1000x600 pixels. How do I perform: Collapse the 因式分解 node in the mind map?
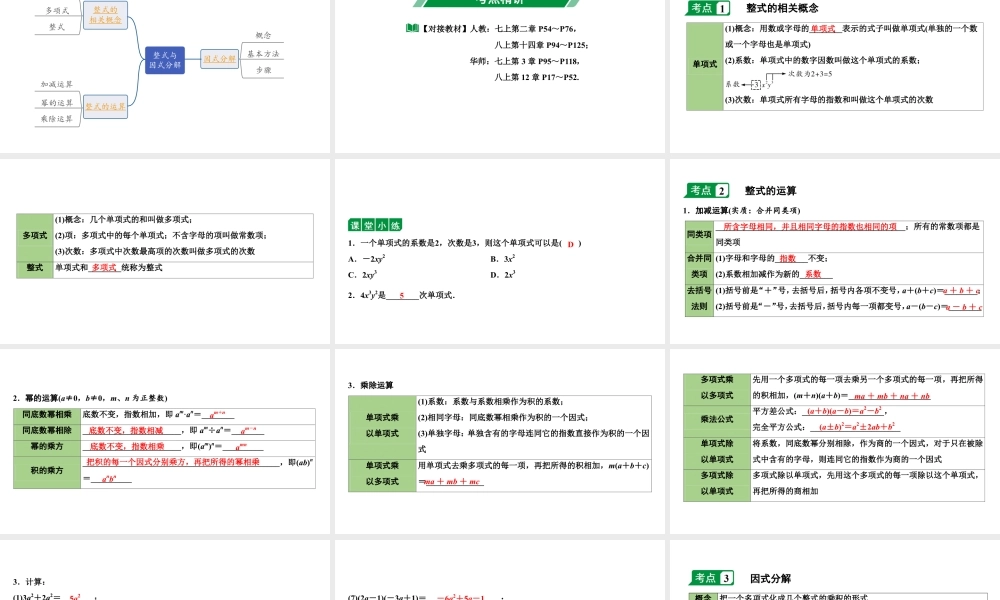[219, 58]
